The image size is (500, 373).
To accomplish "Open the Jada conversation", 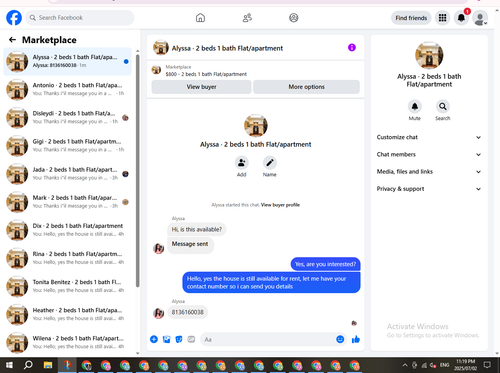I will point(67,174).
